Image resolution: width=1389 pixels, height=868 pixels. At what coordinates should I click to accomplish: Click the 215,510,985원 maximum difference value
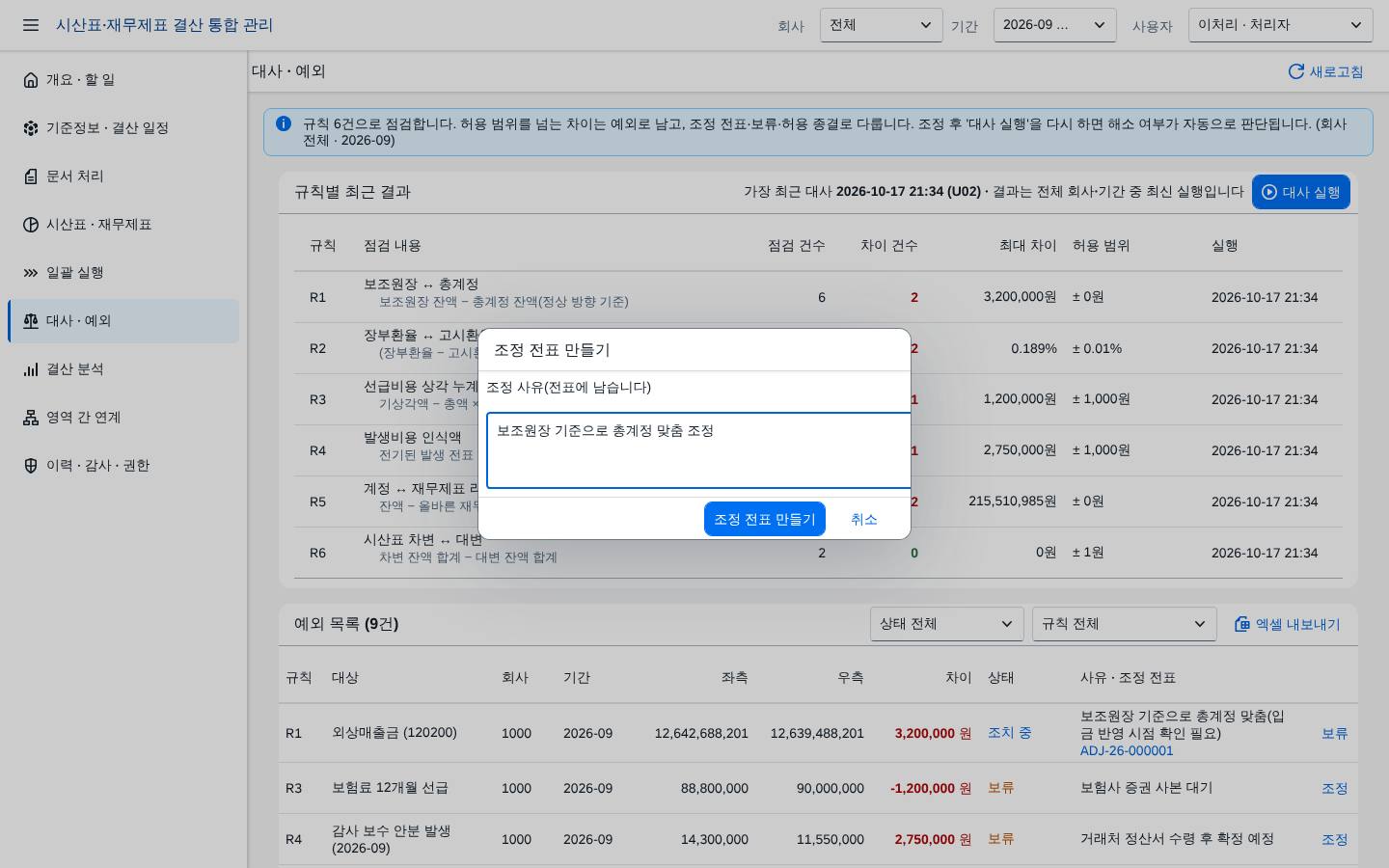pyautogui.click(x=1013, y=502)
